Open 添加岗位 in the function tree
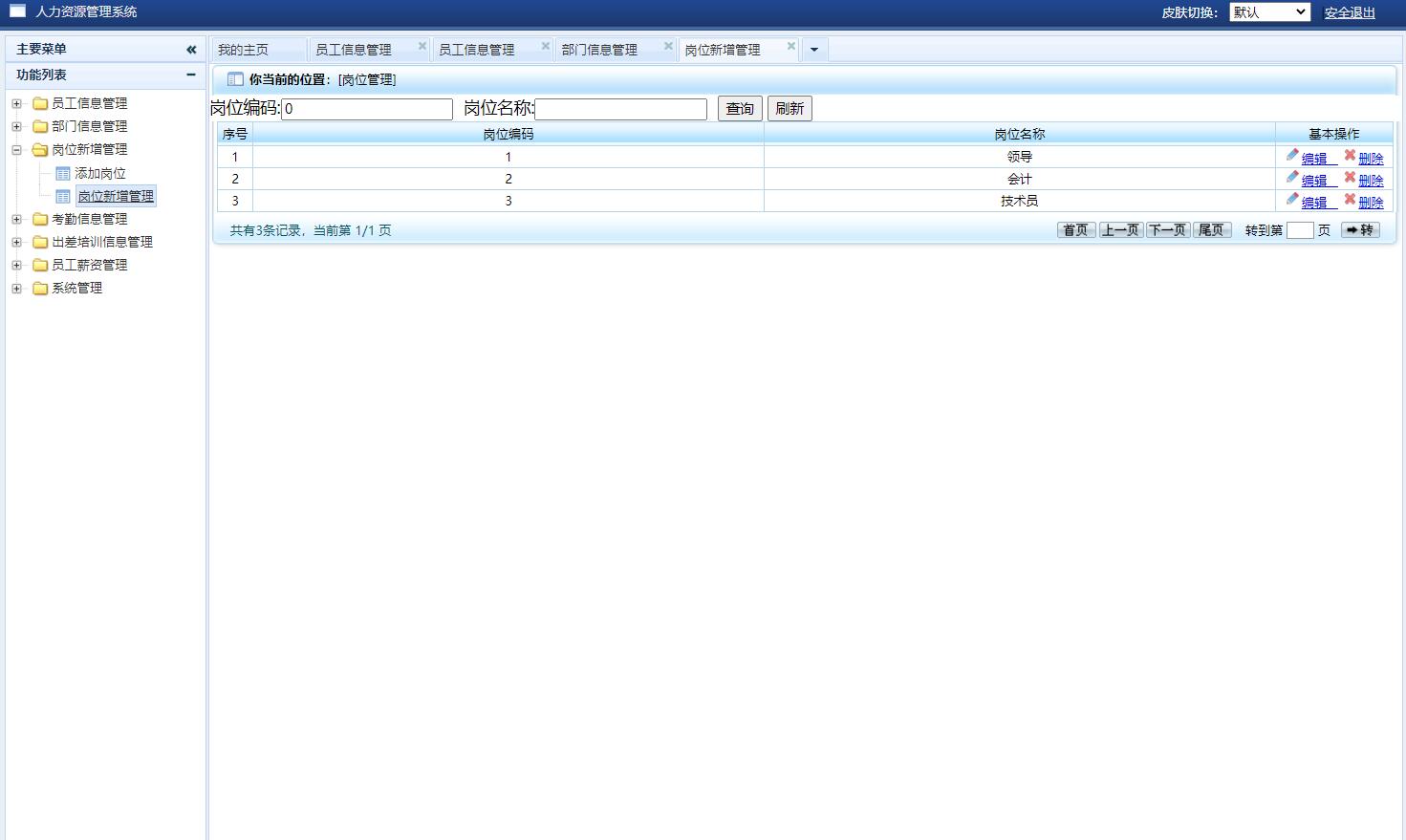The image size is (1406, 840). pos(100,173)
